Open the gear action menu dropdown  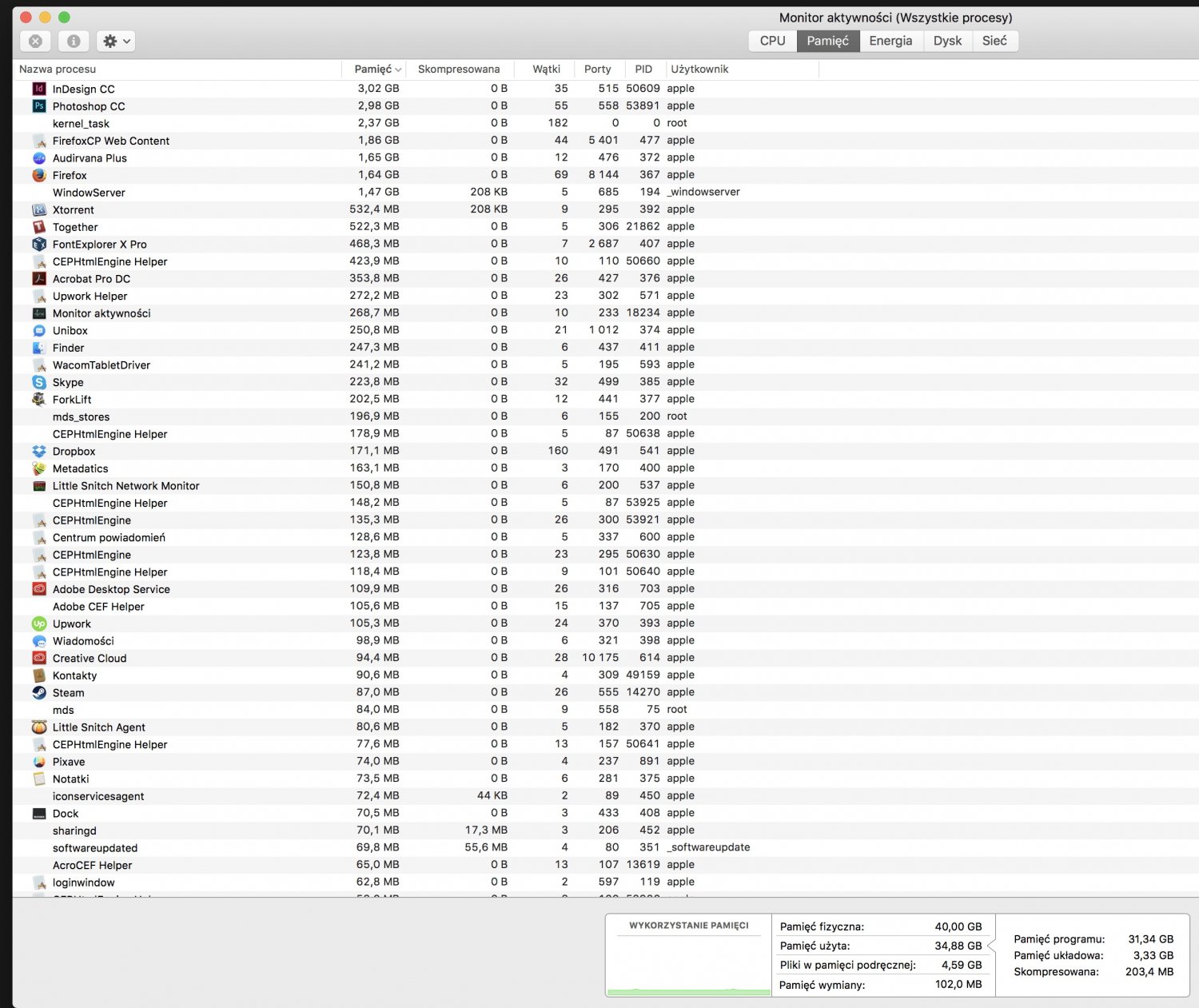click(116, 41)
